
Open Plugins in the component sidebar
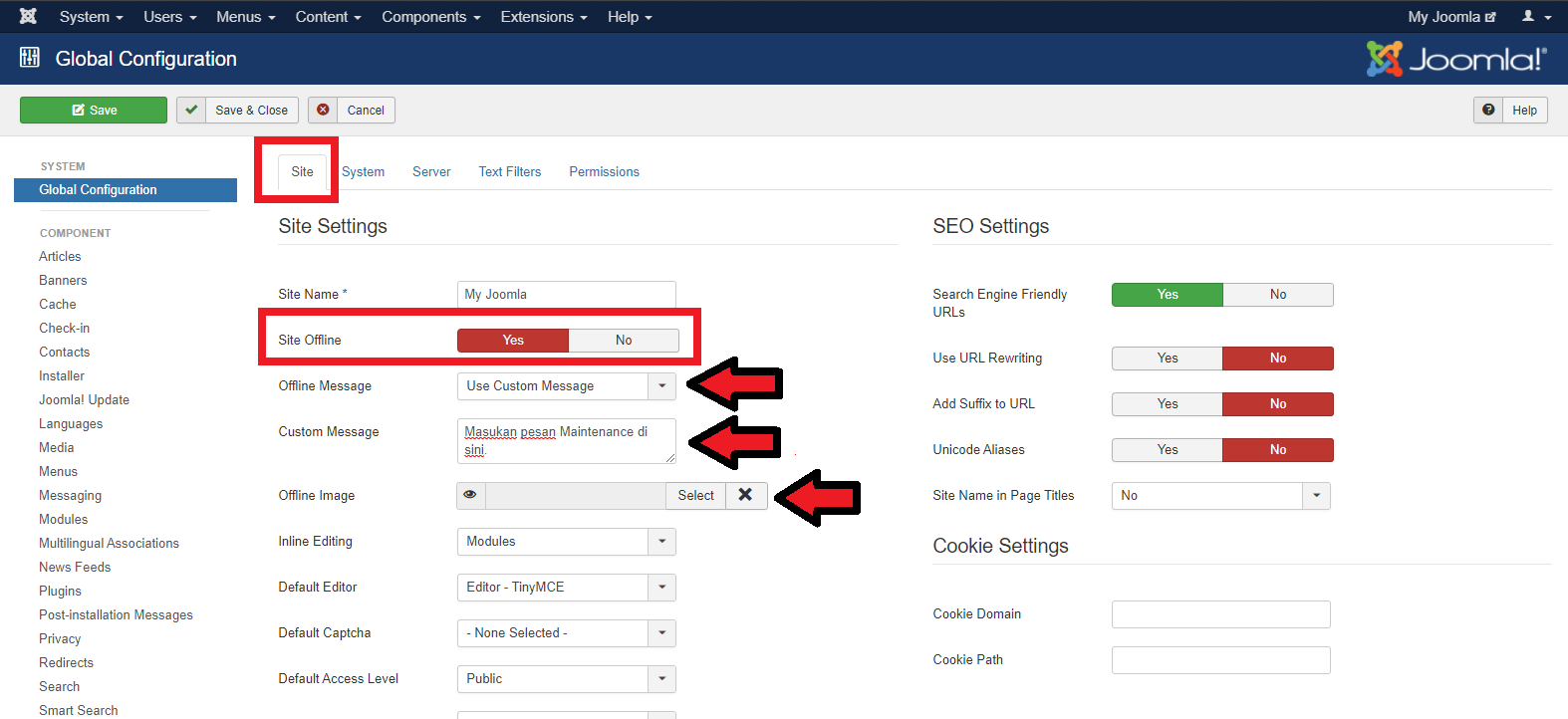pyautogui.click(x=60, y=591)
